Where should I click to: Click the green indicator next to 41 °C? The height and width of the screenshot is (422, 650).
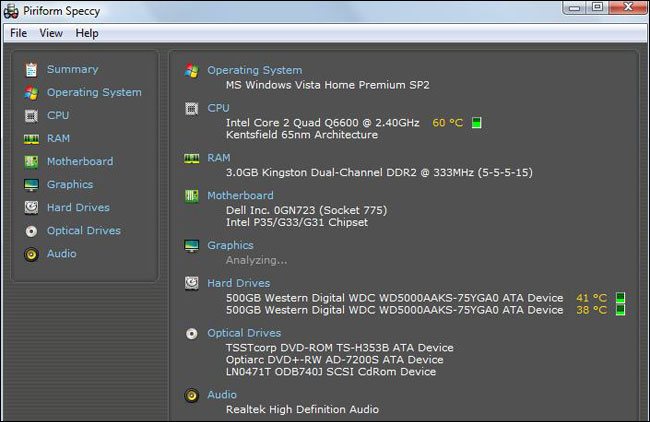click(620, 298)
